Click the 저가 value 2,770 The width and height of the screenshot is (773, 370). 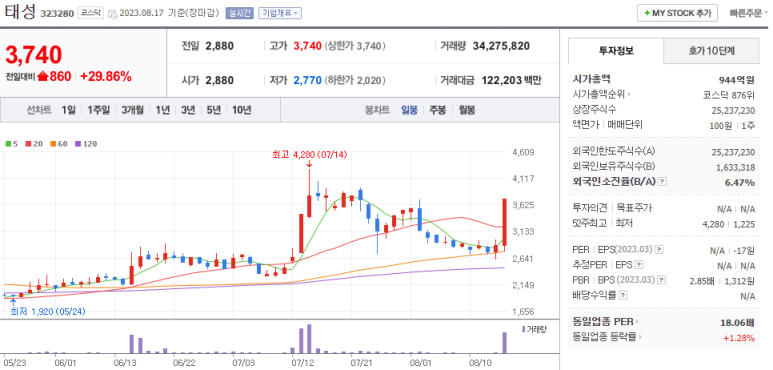[307, 80]
